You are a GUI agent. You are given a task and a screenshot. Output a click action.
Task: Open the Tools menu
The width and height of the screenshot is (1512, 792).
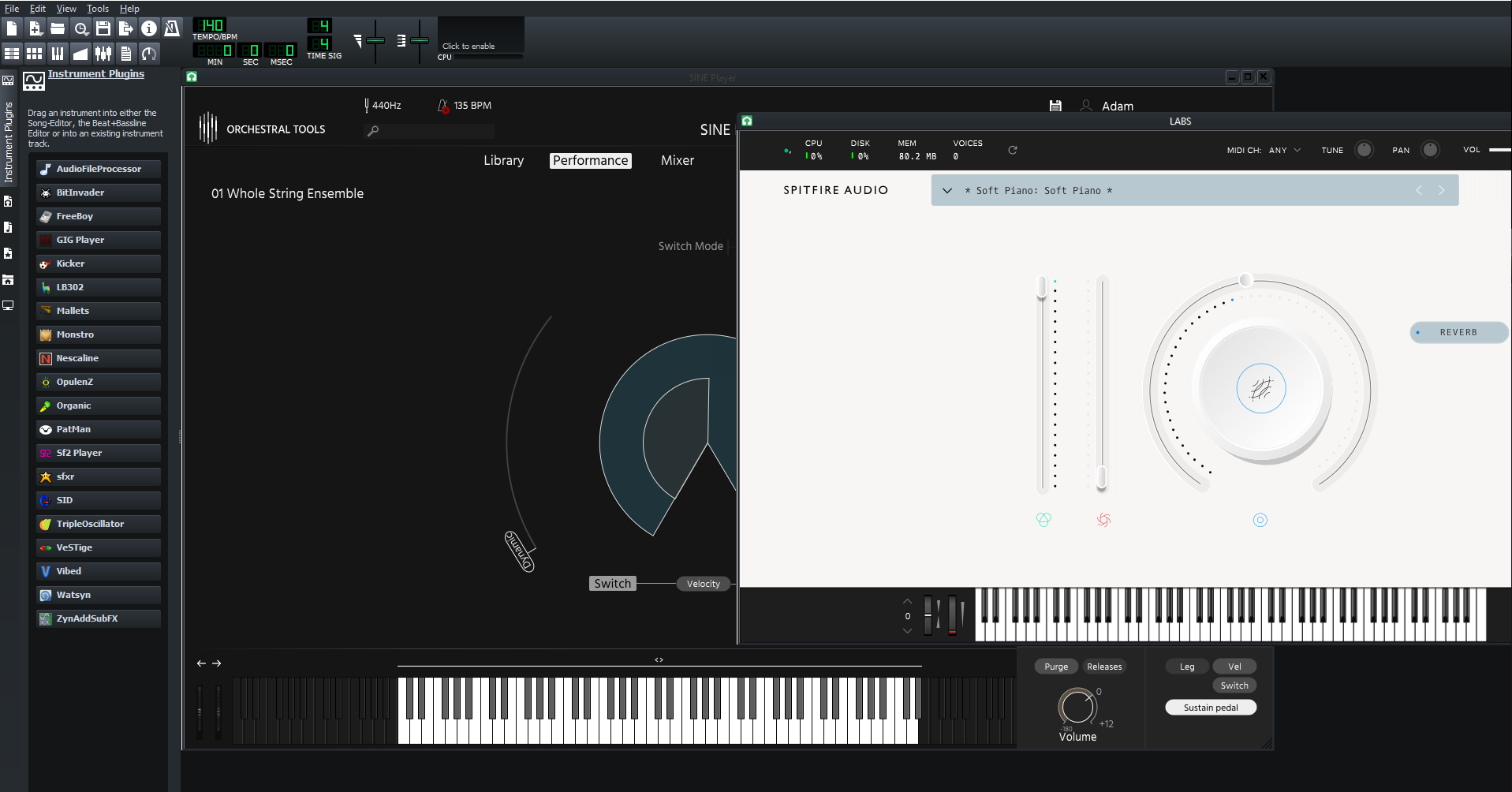[x=98, y=9]
